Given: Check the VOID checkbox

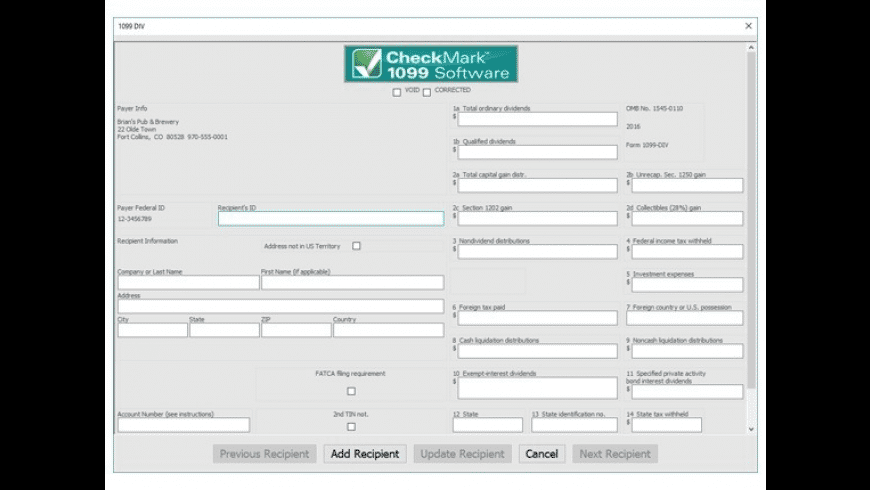Looking at the screenshot, I should (397, 93).
